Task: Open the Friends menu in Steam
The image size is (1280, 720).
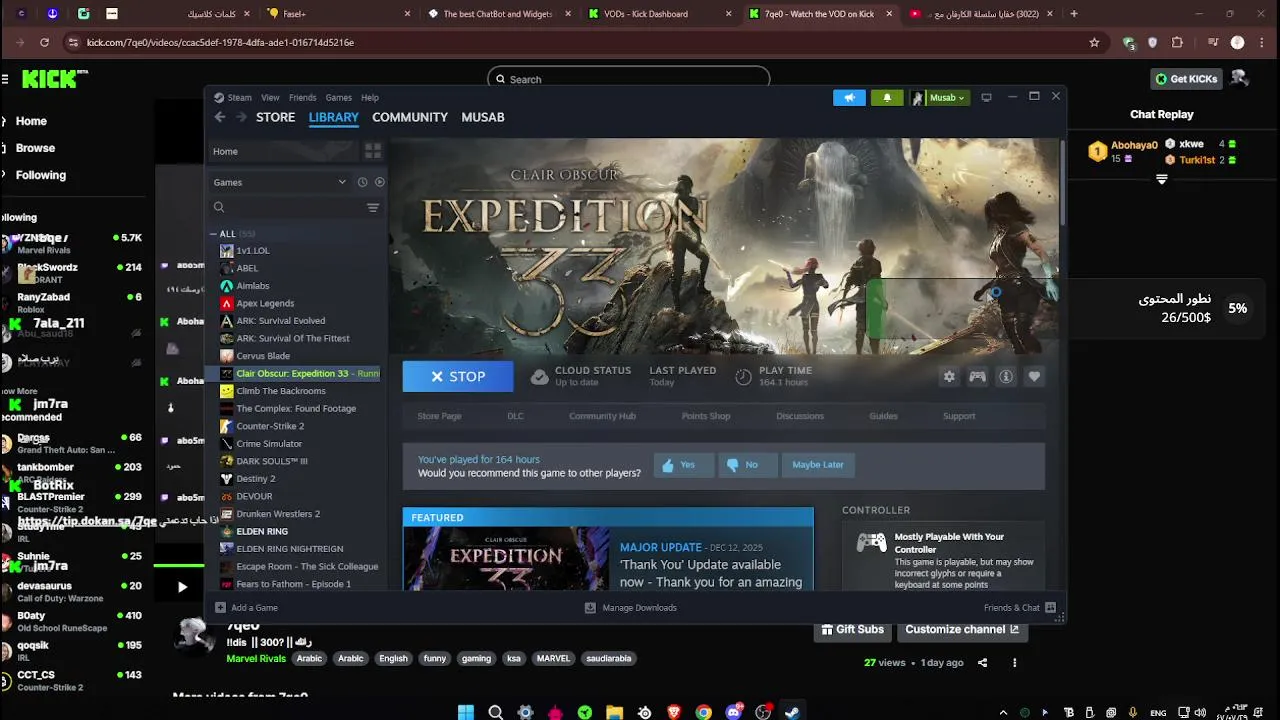Action: 302,97
